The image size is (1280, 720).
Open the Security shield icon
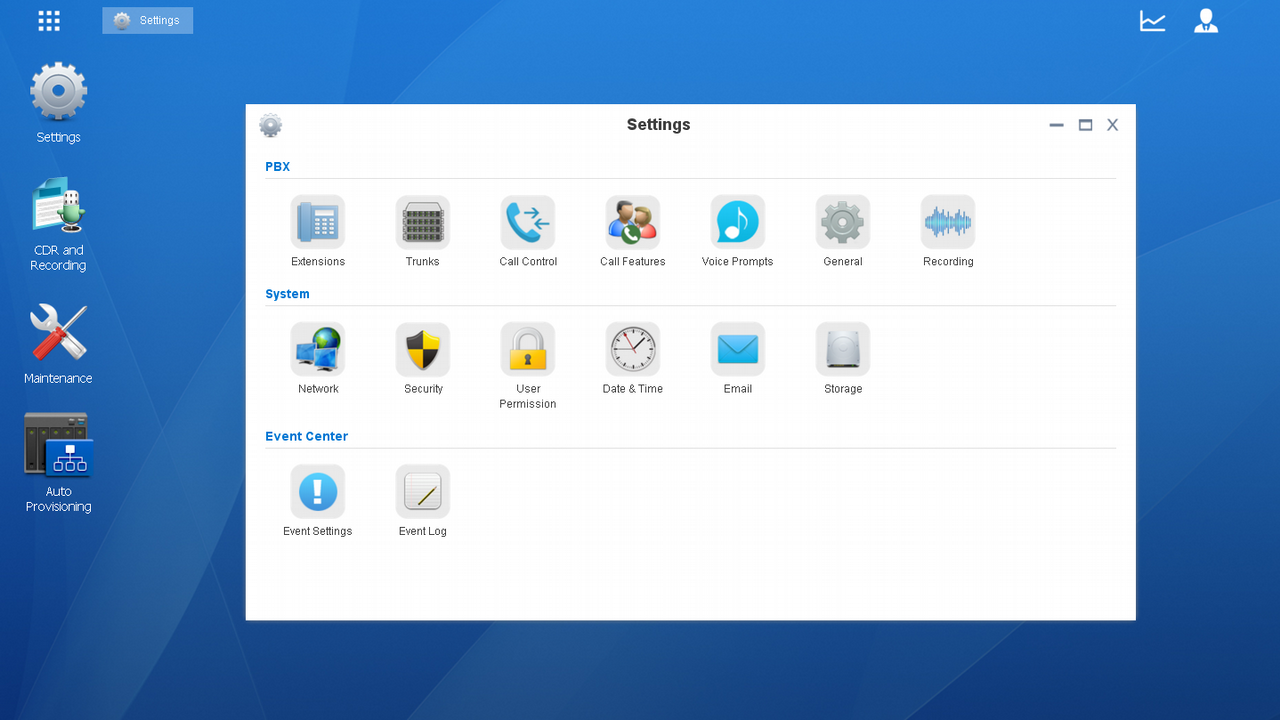coord(423,349)
